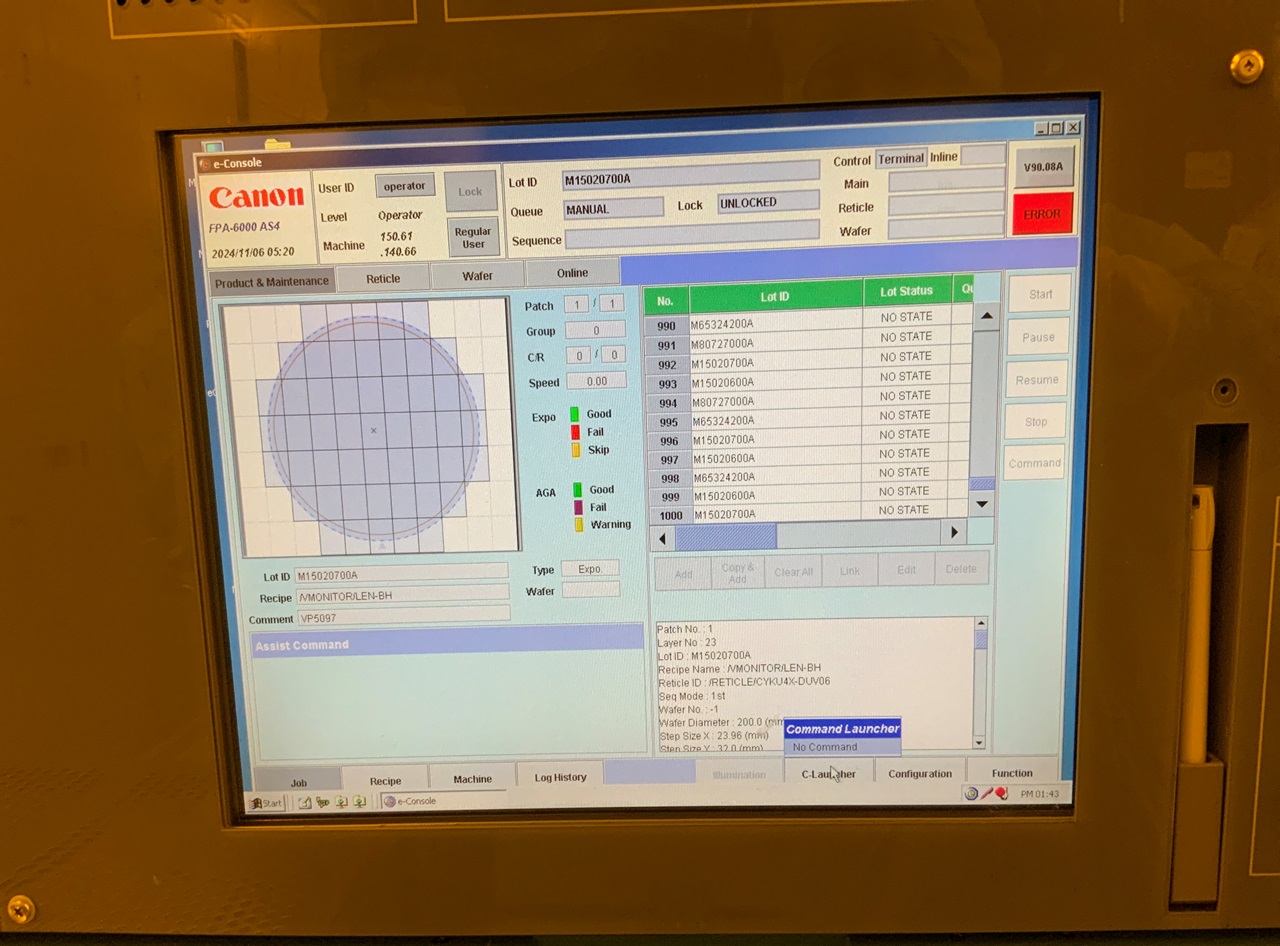Click the red round system tray icon
This screenshot has width=1280, height=946.
pos(1001,794)
